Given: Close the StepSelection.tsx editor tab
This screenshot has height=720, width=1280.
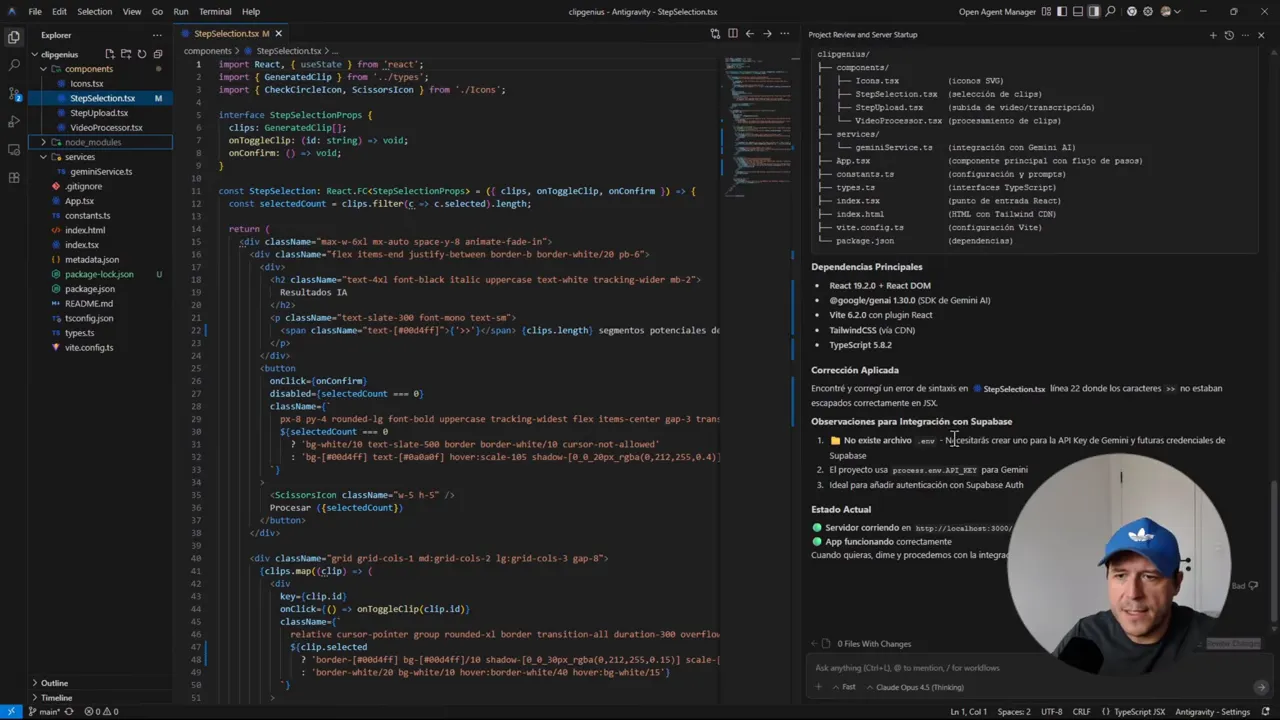Looking at the screenshot, I should point(279,34).
